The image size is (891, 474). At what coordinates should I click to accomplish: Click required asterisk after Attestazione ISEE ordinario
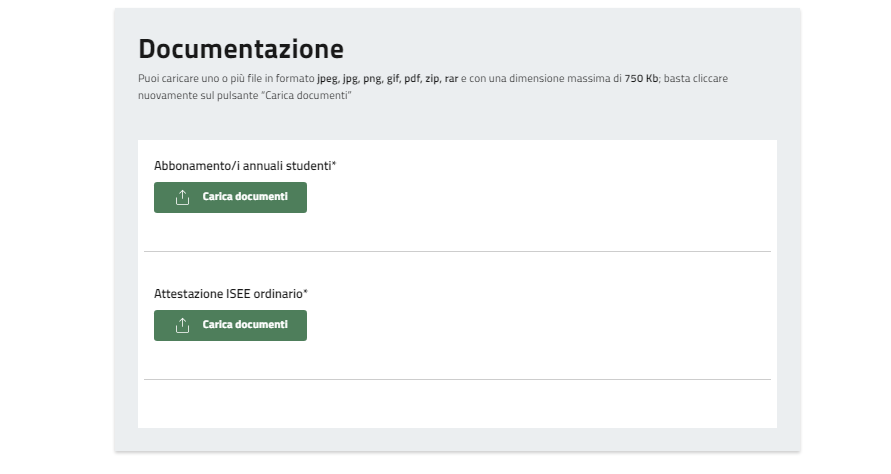[x=306, y=293]
